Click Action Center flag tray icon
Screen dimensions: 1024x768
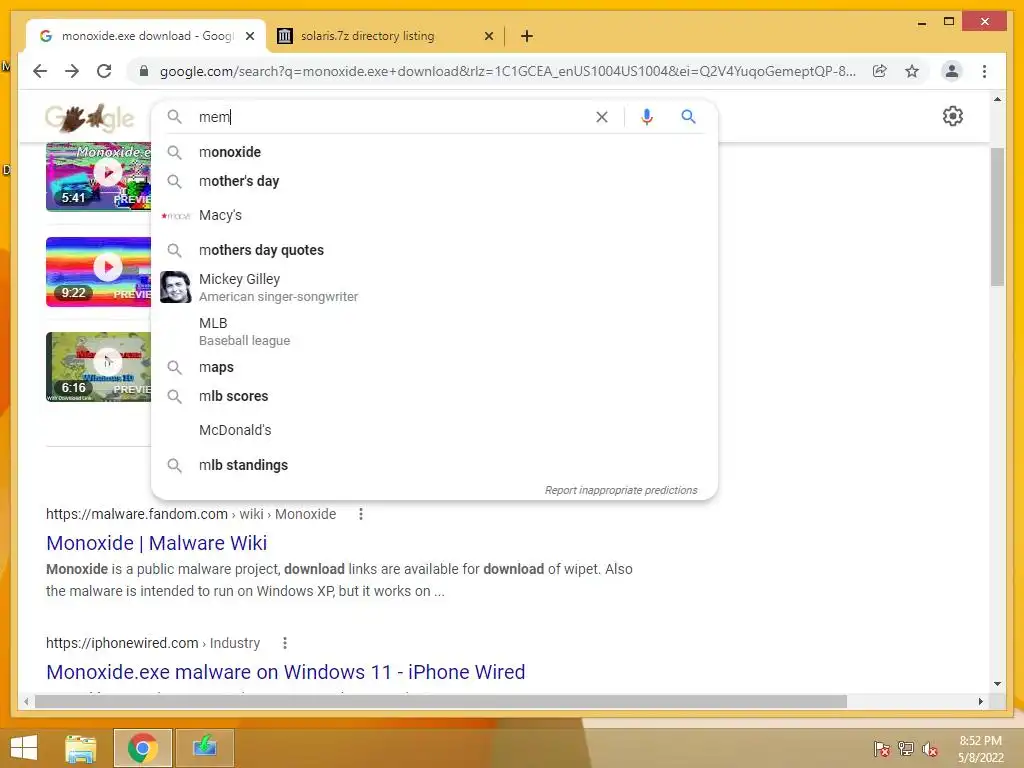pyautogui.click(x=882, y=749)
